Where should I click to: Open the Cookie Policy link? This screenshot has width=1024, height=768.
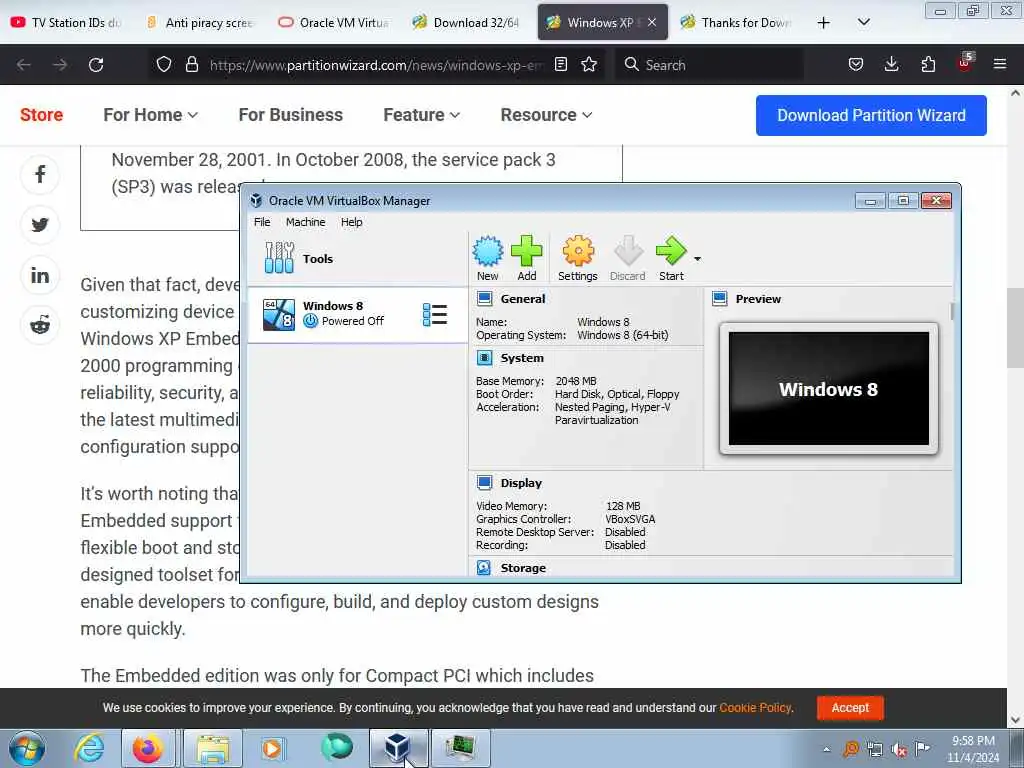click(x=755, y=708)
